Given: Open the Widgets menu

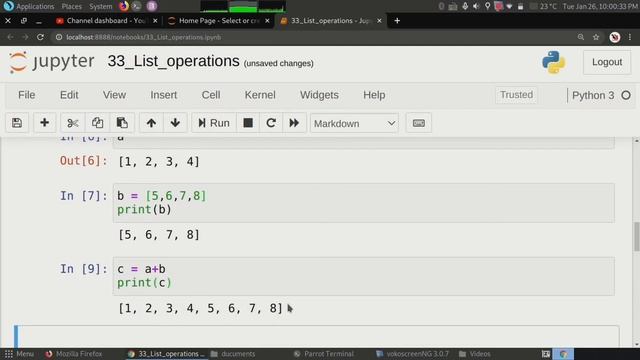Looking at the screenshot, I should click(x=319, y=95).
